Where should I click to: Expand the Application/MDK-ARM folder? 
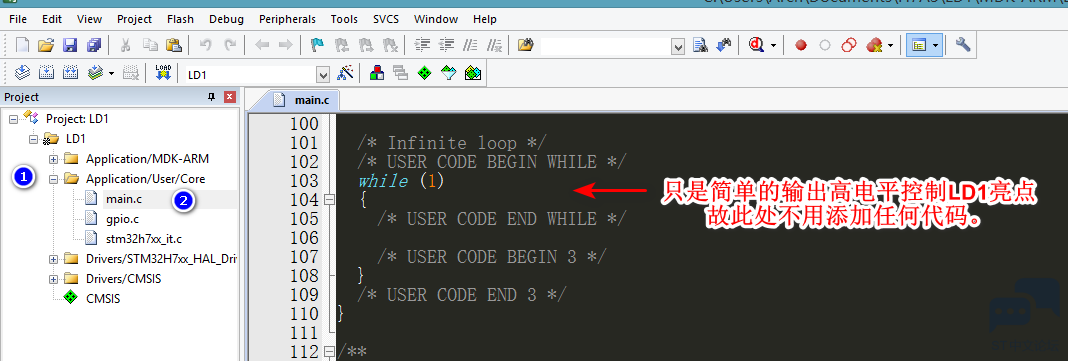[x=54, y=159]
